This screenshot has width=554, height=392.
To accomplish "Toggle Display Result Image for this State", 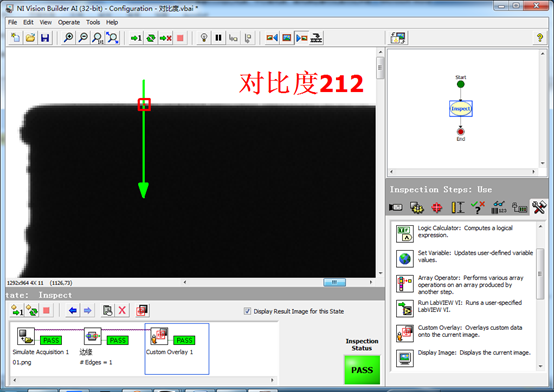I will point(247,311).
